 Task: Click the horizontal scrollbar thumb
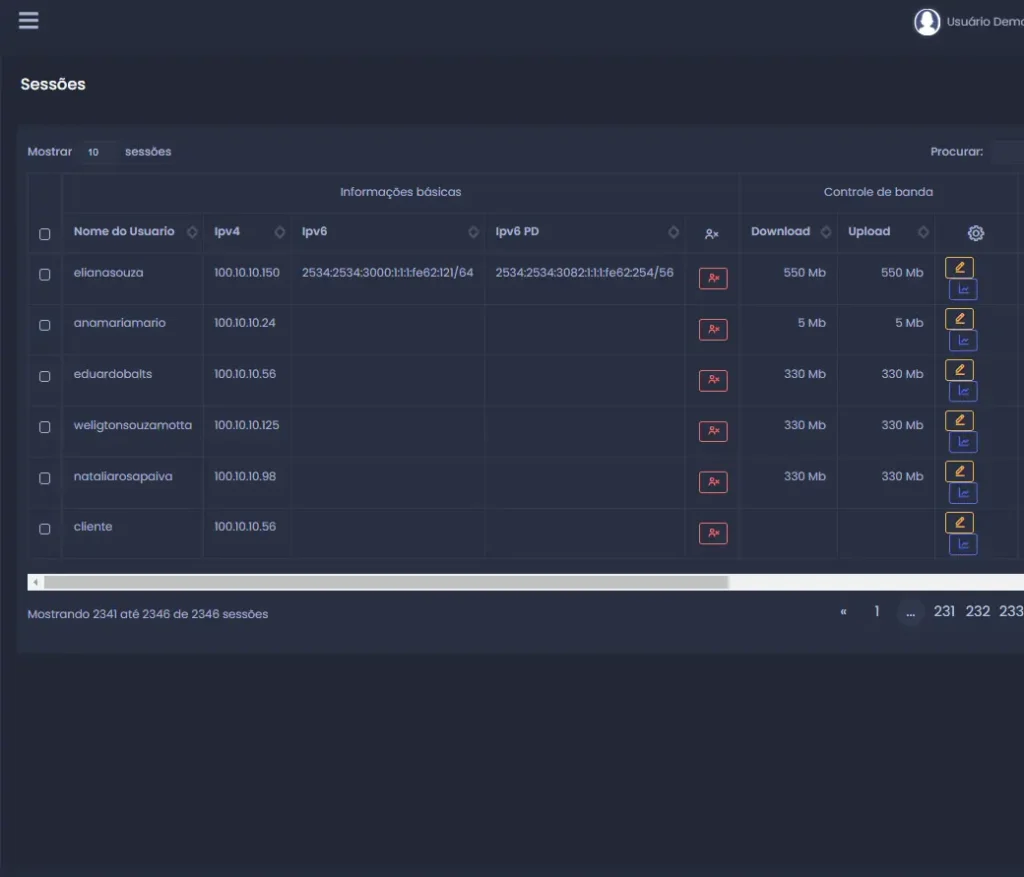tap(386, 582)
